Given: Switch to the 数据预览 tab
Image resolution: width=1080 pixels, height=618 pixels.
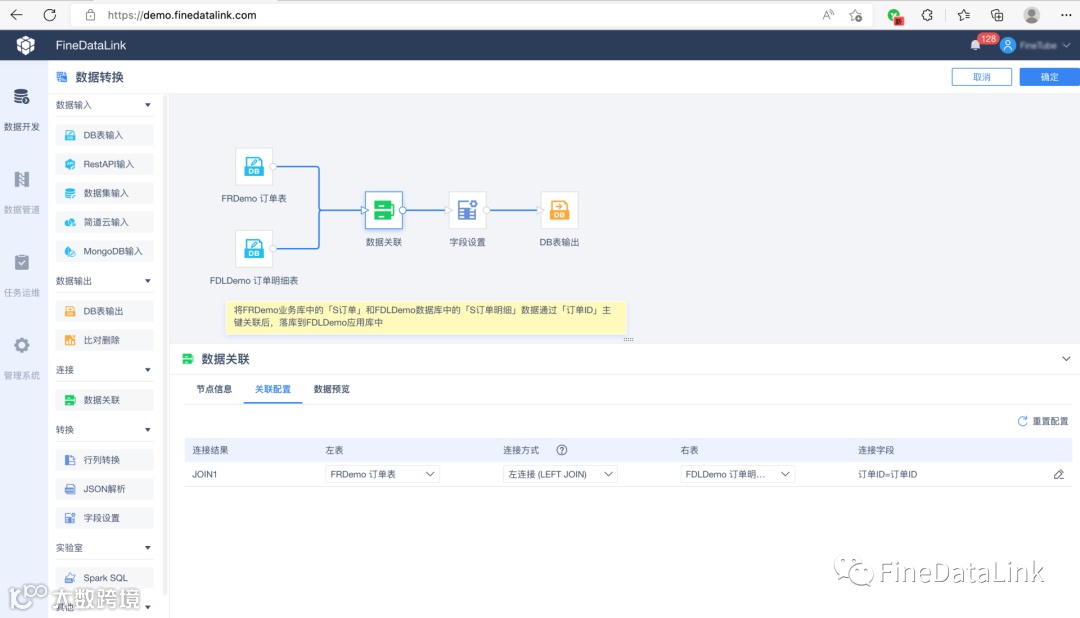Looking at the screenshot, I should pyautogui.click(x=332, y=389).
